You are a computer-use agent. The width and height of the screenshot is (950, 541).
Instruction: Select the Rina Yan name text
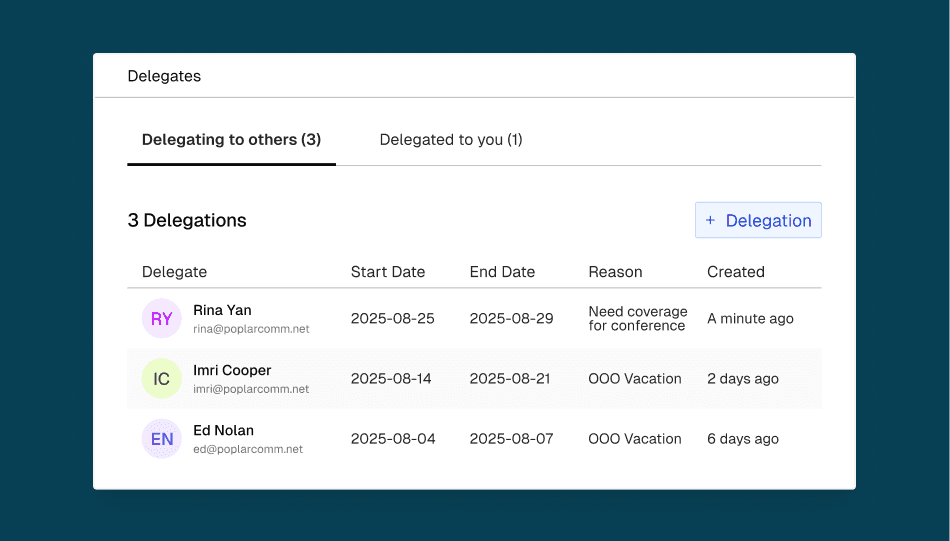[222, 310]
